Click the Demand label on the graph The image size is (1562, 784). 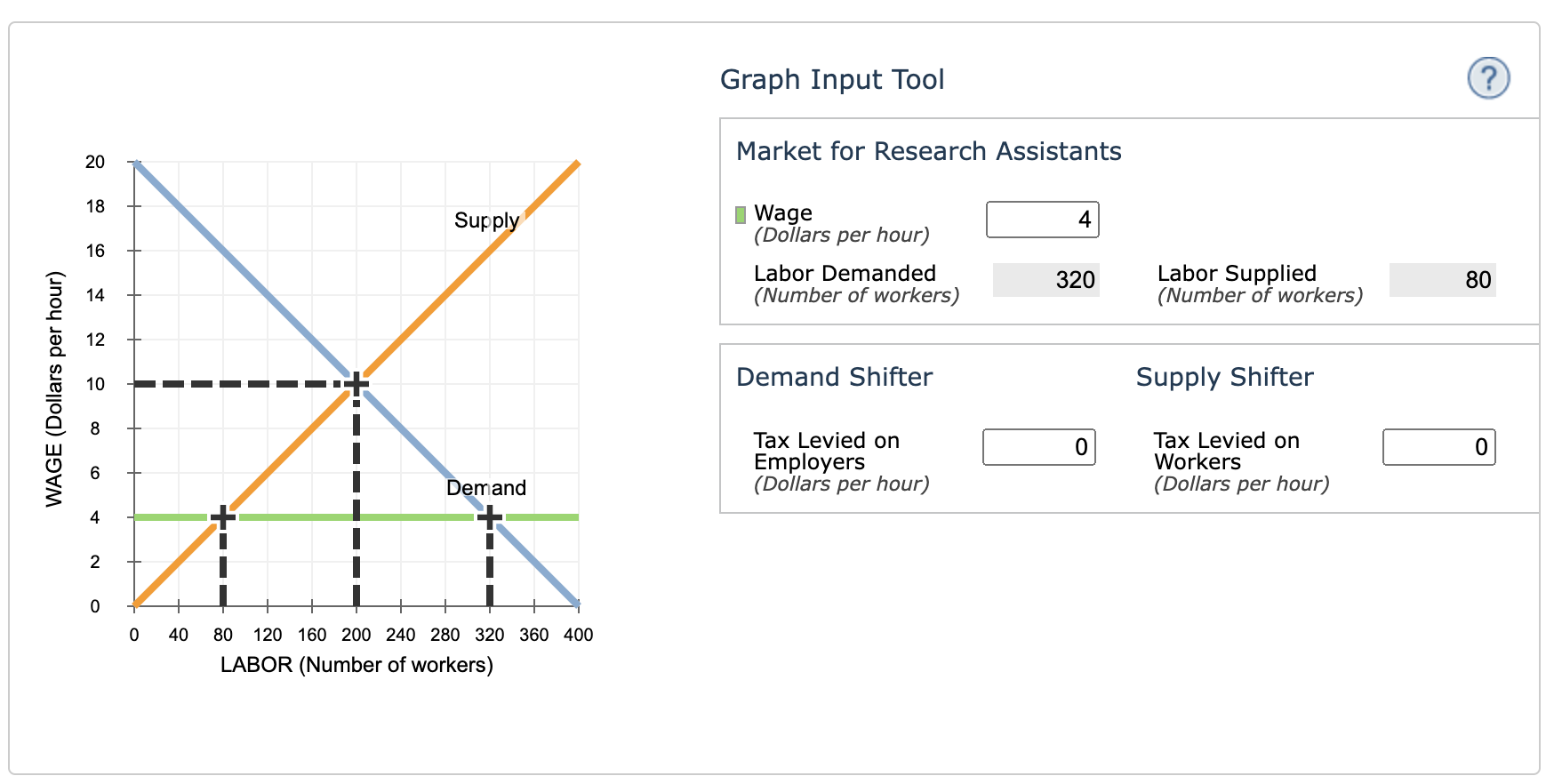pos(487,487)
